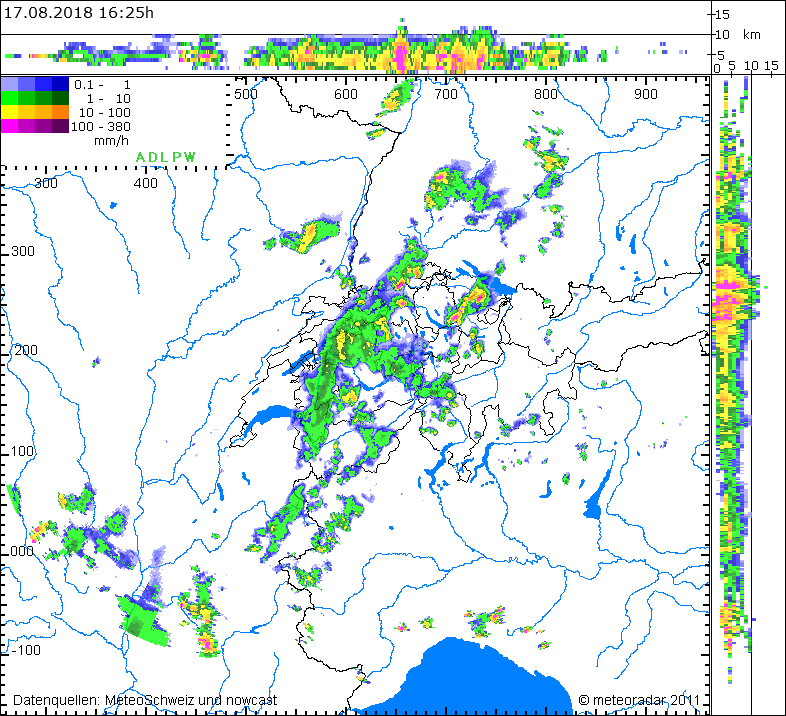This screenshot has width=786, height=716.
Task: Choose the dark orange swatch in the 10 - 100 row
Action: point(60,112)
